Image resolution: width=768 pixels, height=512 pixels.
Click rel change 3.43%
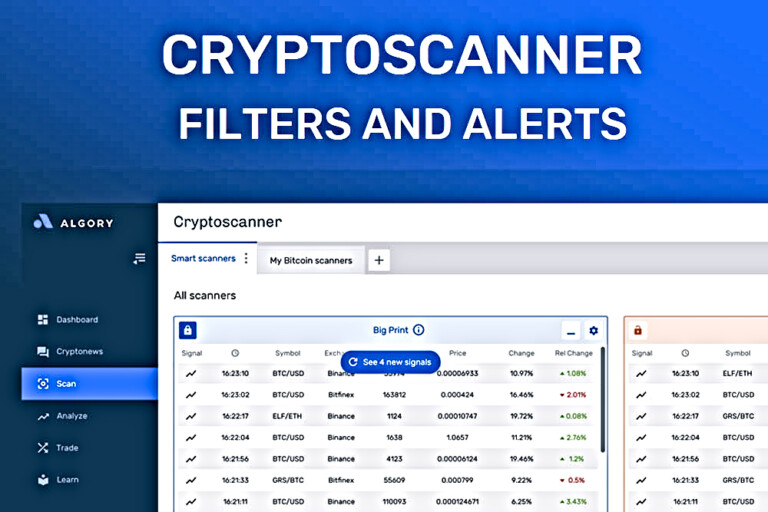573,501
